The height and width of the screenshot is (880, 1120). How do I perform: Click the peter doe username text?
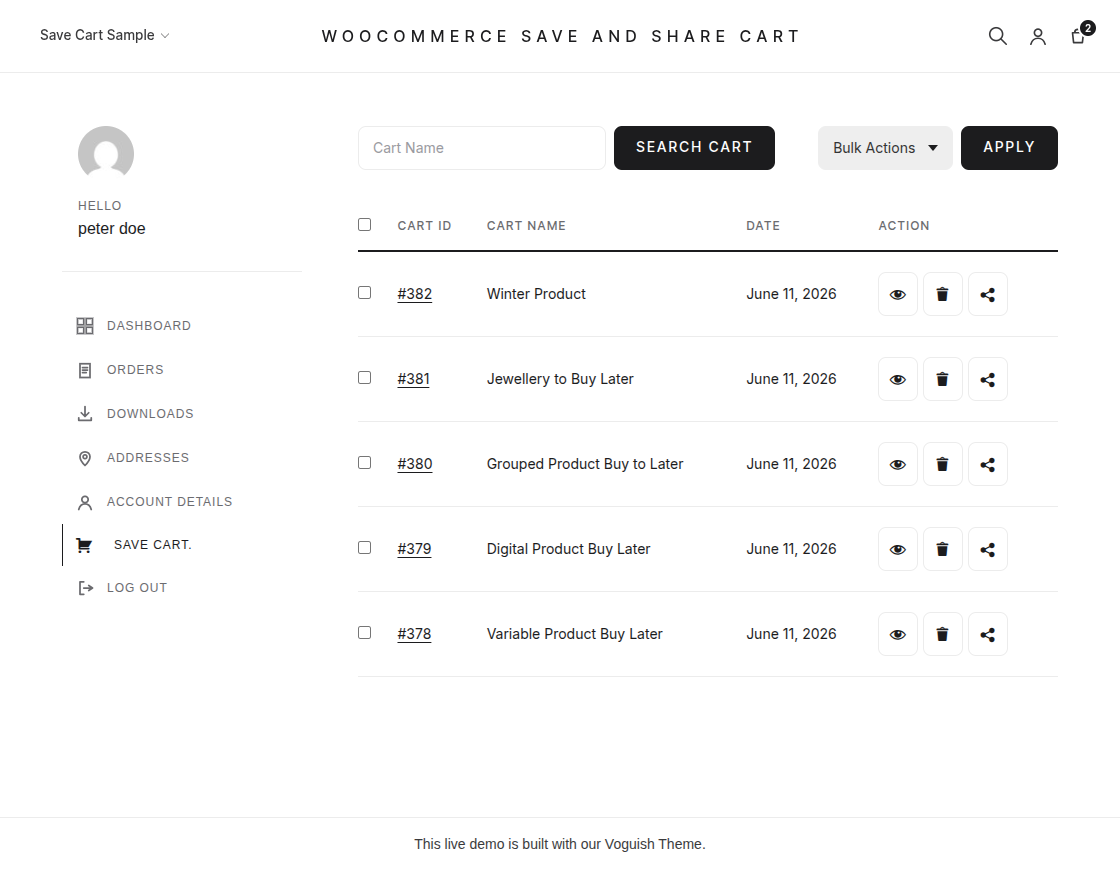tap(111, 229)
